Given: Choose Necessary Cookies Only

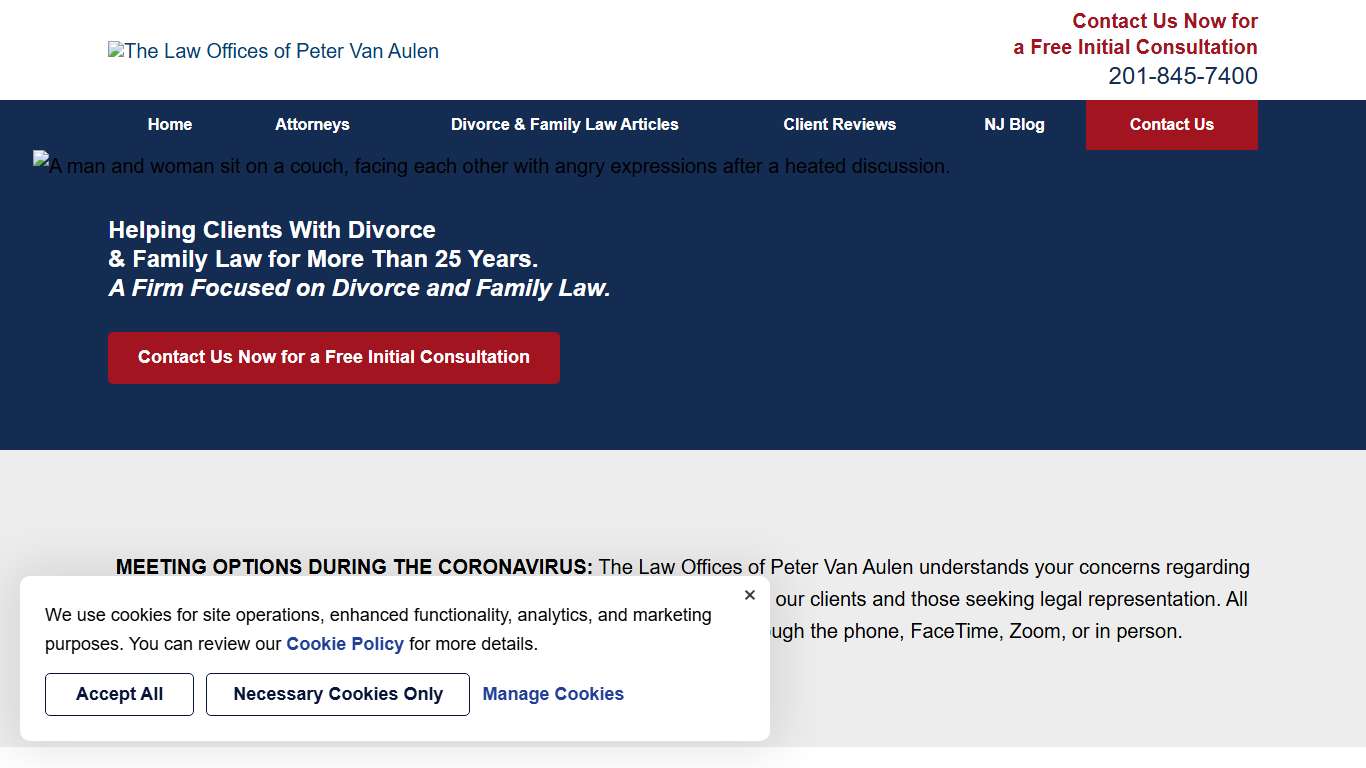Looking at the screenshot, I should (338, 694).
